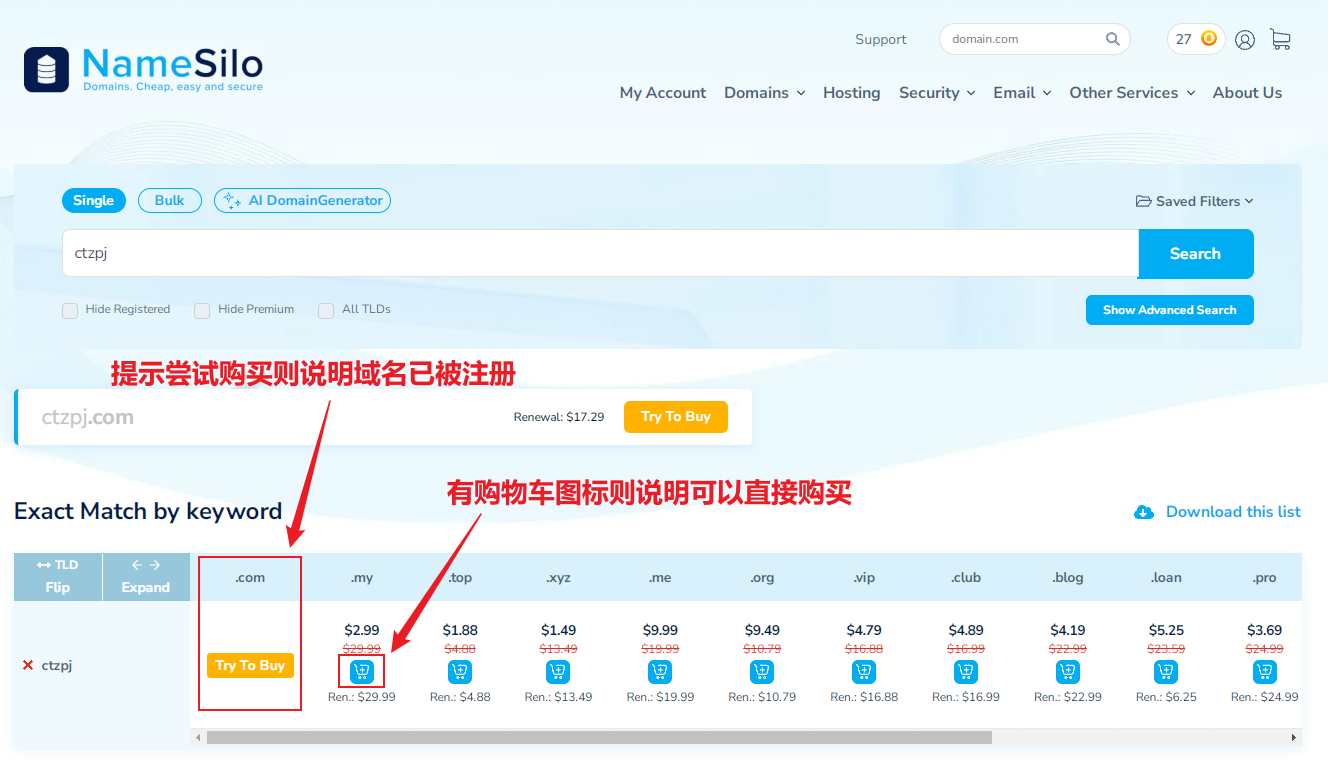Click the NameSilo logo
The image size is (1328, 782).
click(x=144, y=68)
